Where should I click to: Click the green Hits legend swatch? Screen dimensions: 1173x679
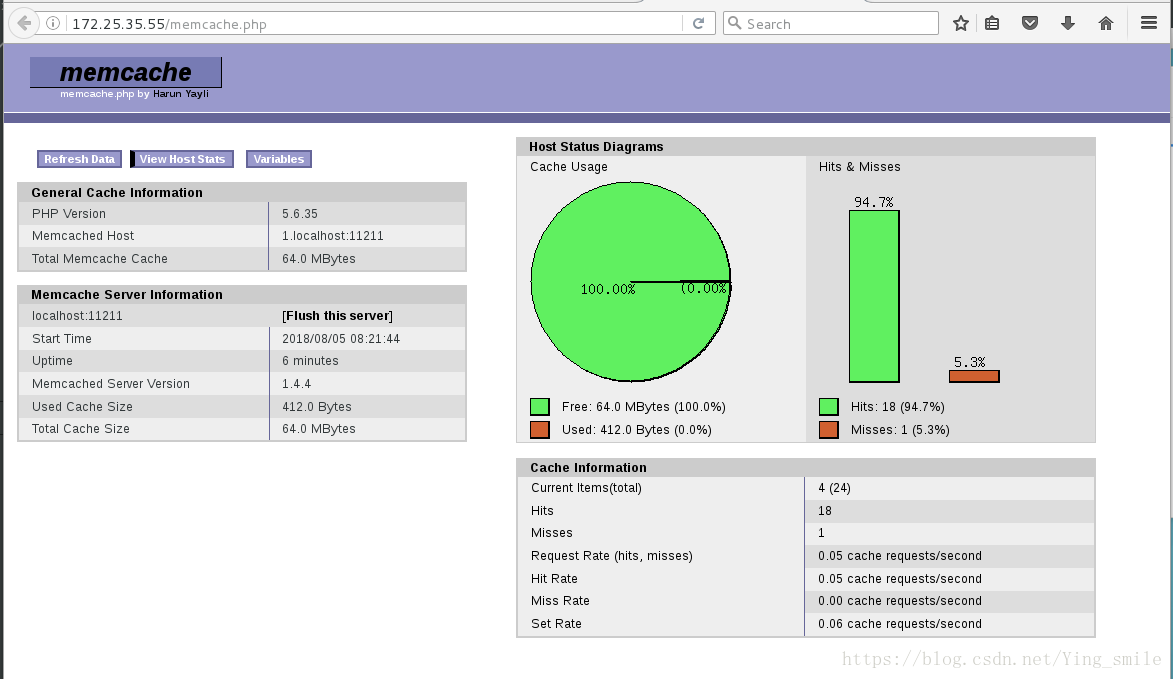(x=829, y=407)
